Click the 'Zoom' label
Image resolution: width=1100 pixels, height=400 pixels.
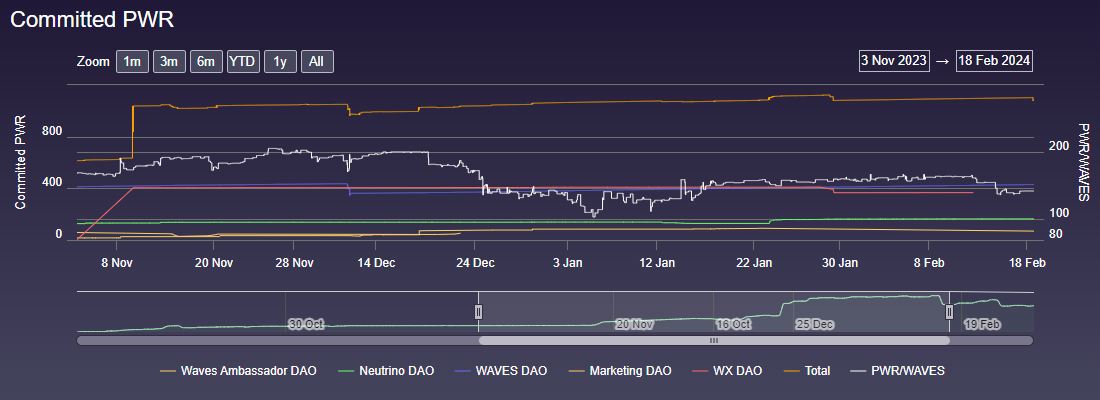pyautogui.click(x=93, y=62)
